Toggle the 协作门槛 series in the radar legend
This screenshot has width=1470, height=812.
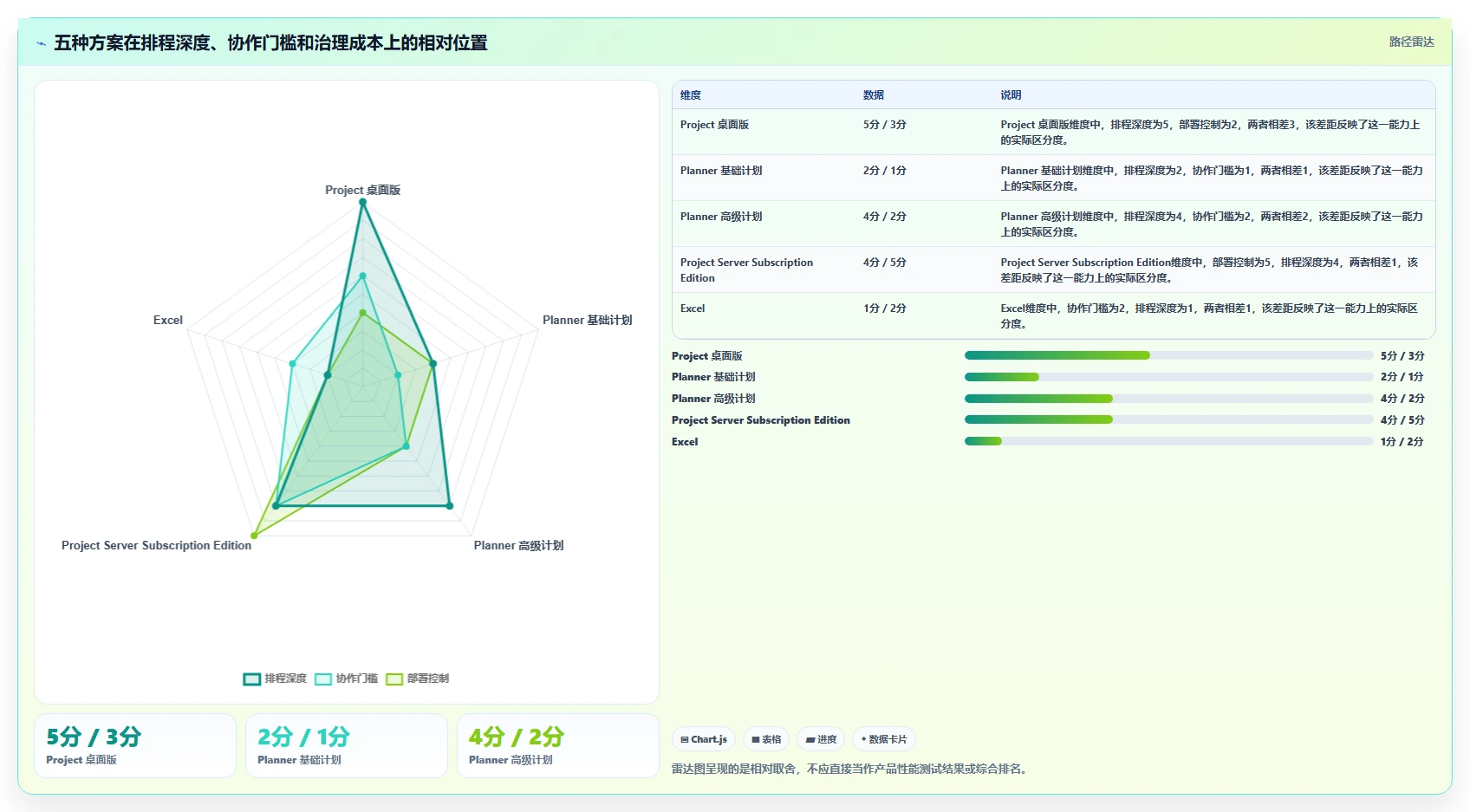(346, 679)
